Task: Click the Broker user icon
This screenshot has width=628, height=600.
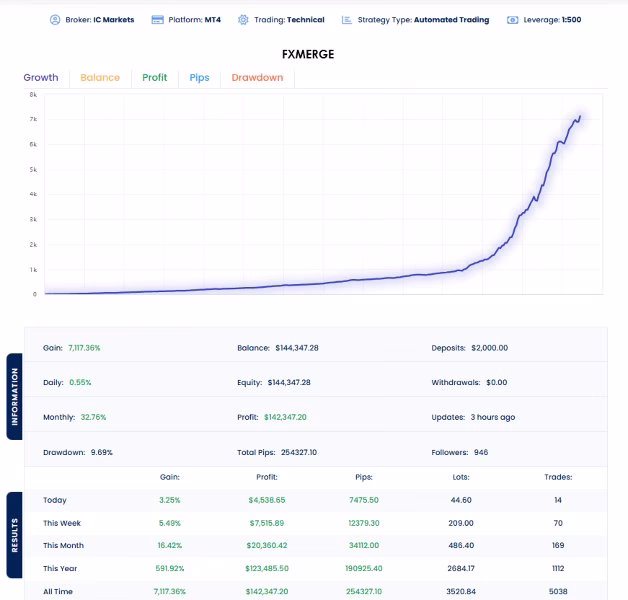Action: pos(55,20)
